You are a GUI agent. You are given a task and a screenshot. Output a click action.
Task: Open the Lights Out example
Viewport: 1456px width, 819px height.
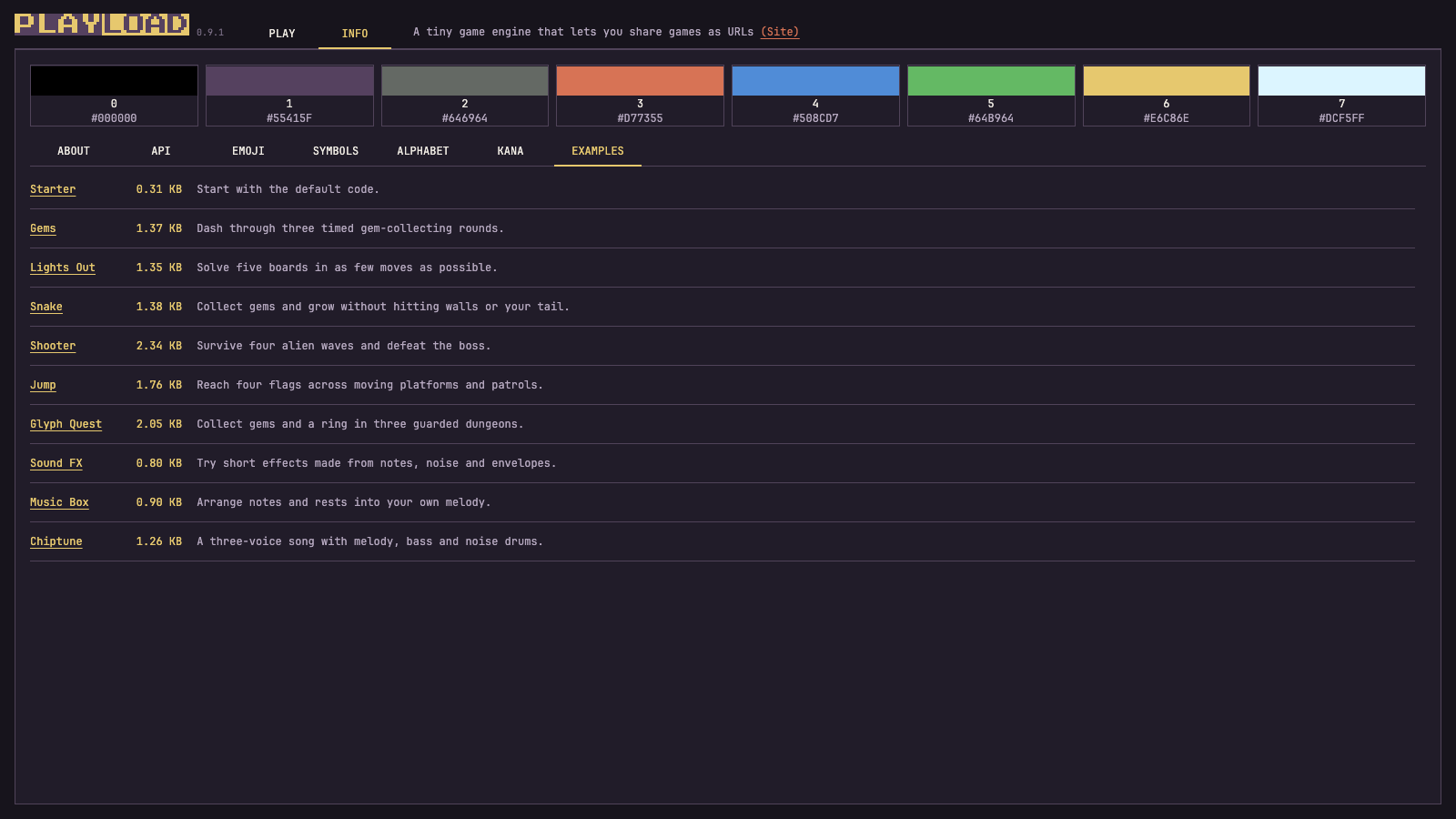coord(63,268)
